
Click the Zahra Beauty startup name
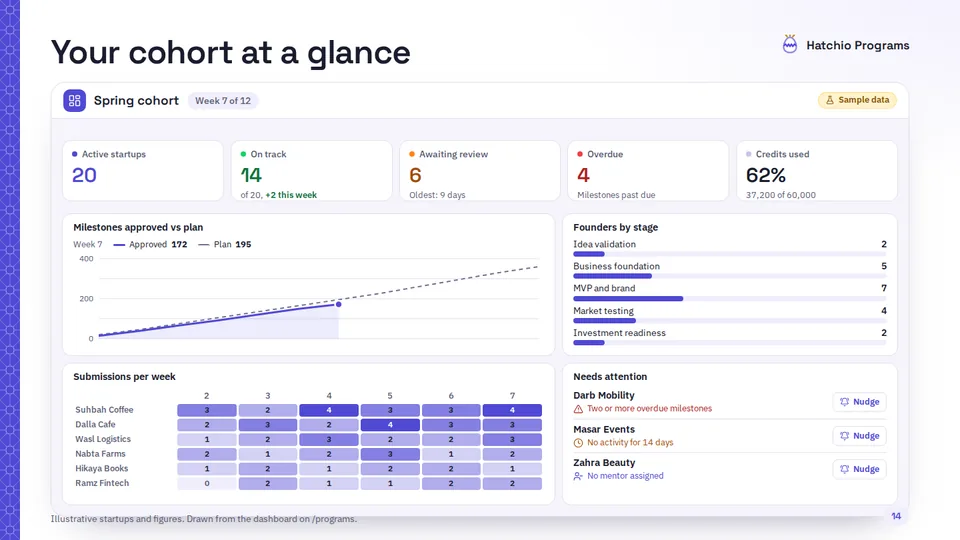click(604, 463)
